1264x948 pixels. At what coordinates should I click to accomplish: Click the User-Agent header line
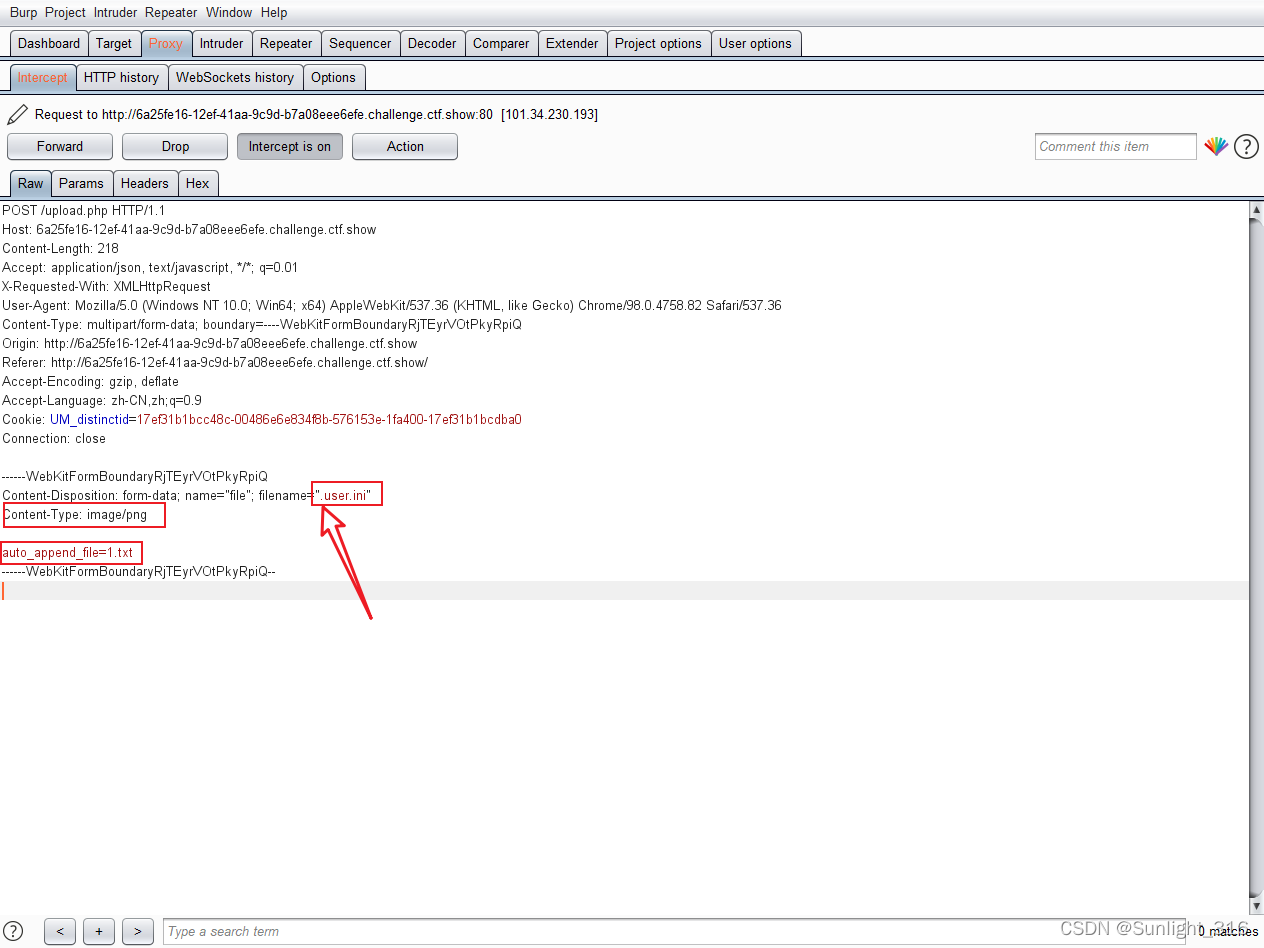coord(392,305)
